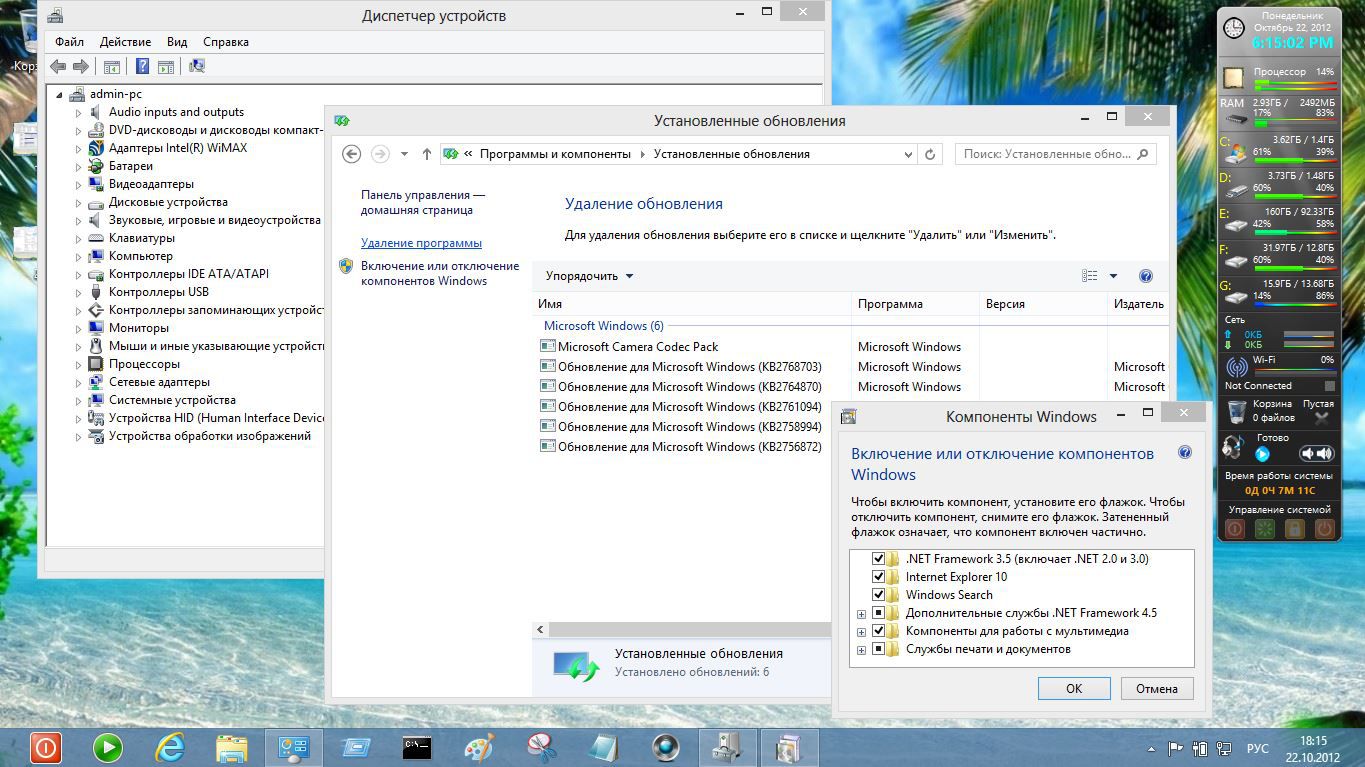1365x767 pixels.
Task: Change the view layout of updates list
Action: coord(1090,276)
